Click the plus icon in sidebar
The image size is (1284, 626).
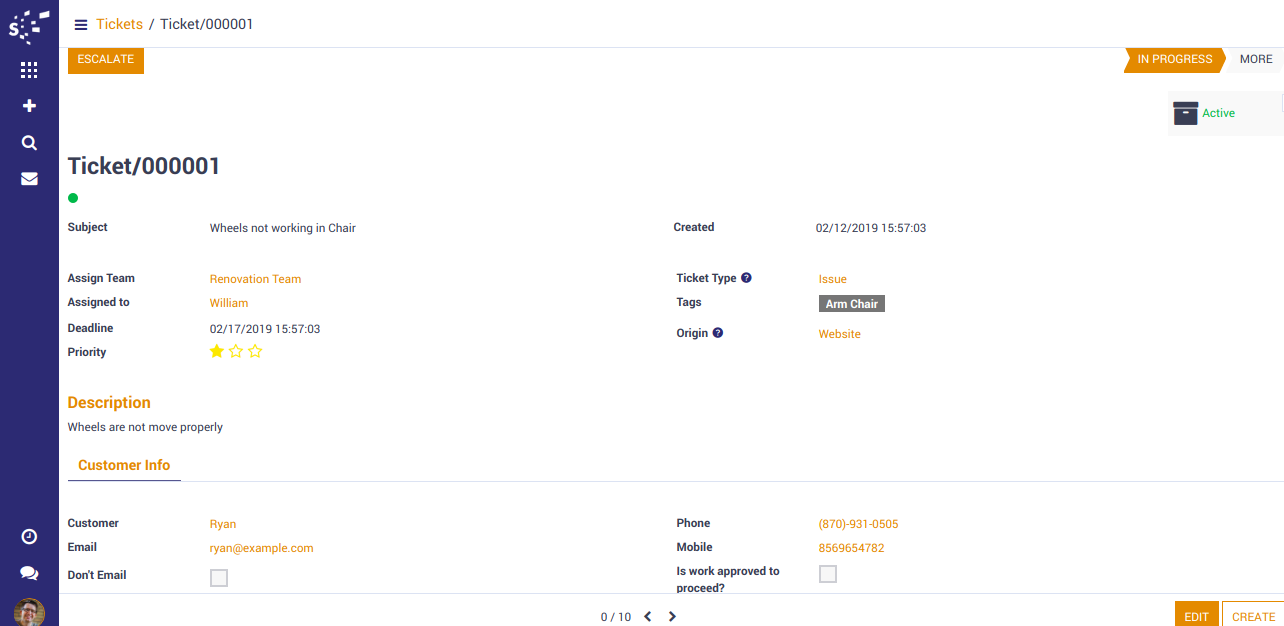coord(29,106)
